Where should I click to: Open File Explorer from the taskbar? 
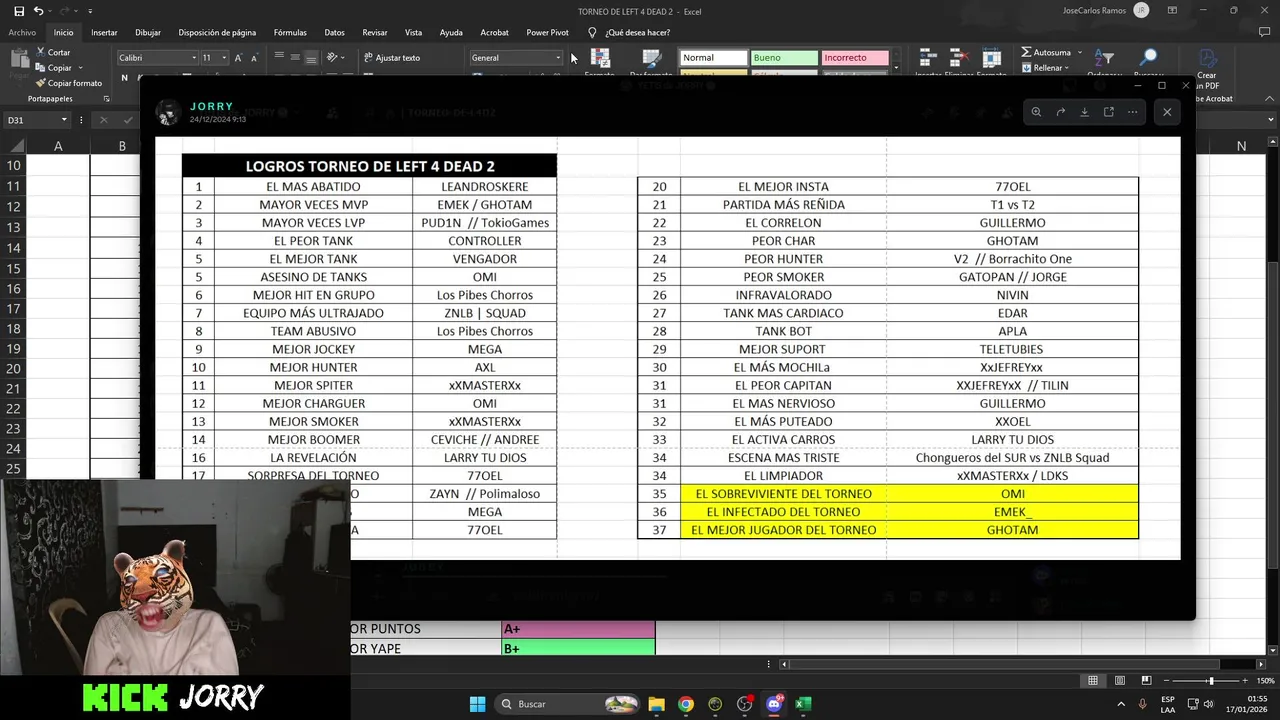[656, 704]
